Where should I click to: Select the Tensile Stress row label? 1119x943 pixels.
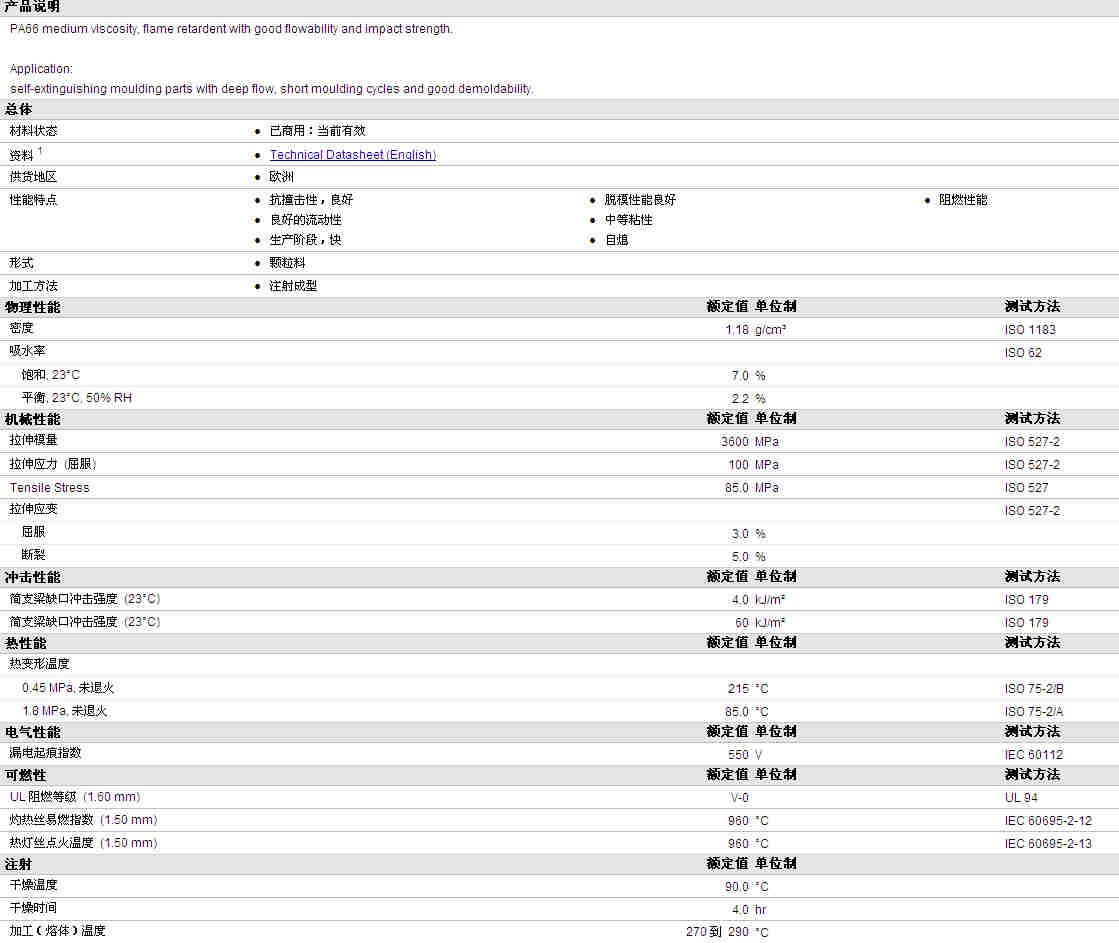(x=50, y=488)
